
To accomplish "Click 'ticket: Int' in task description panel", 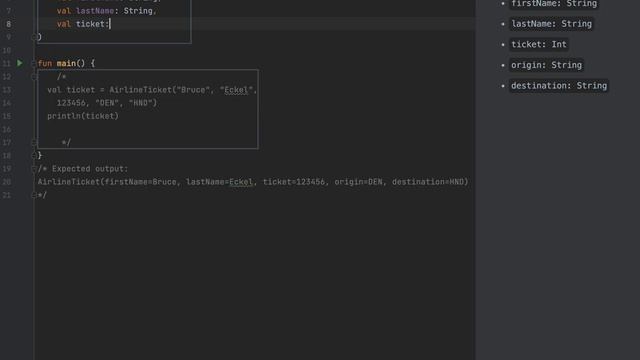I will pos(539,44).
